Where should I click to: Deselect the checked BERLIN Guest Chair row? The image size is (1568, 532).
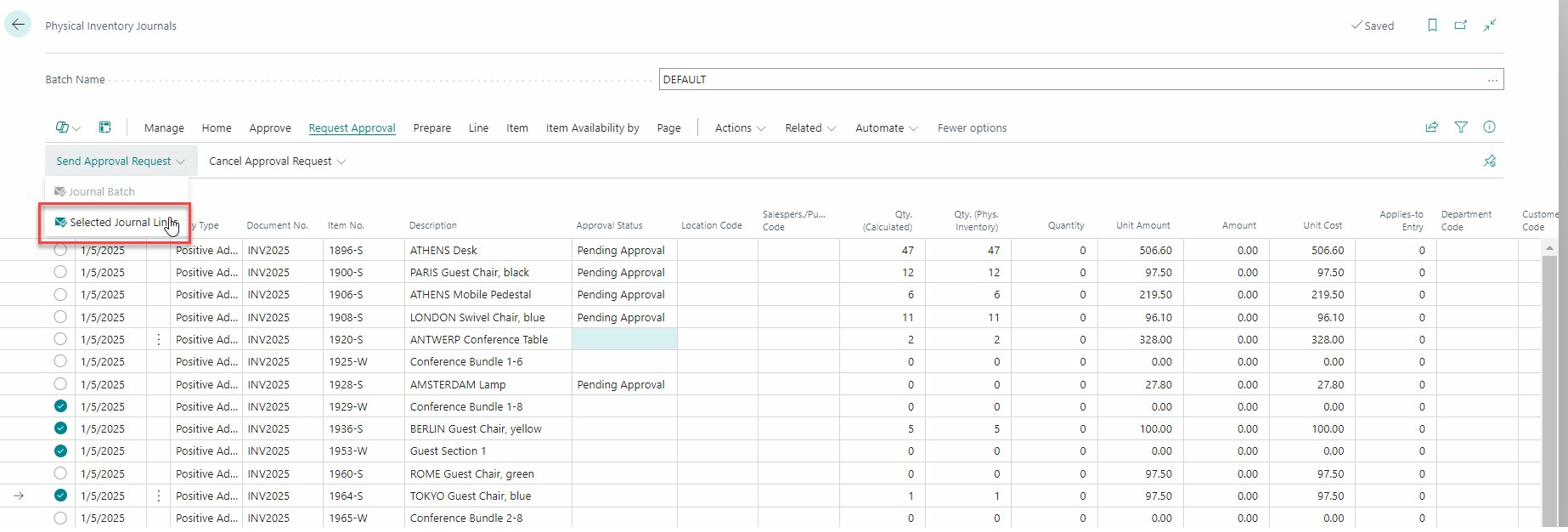60,428
